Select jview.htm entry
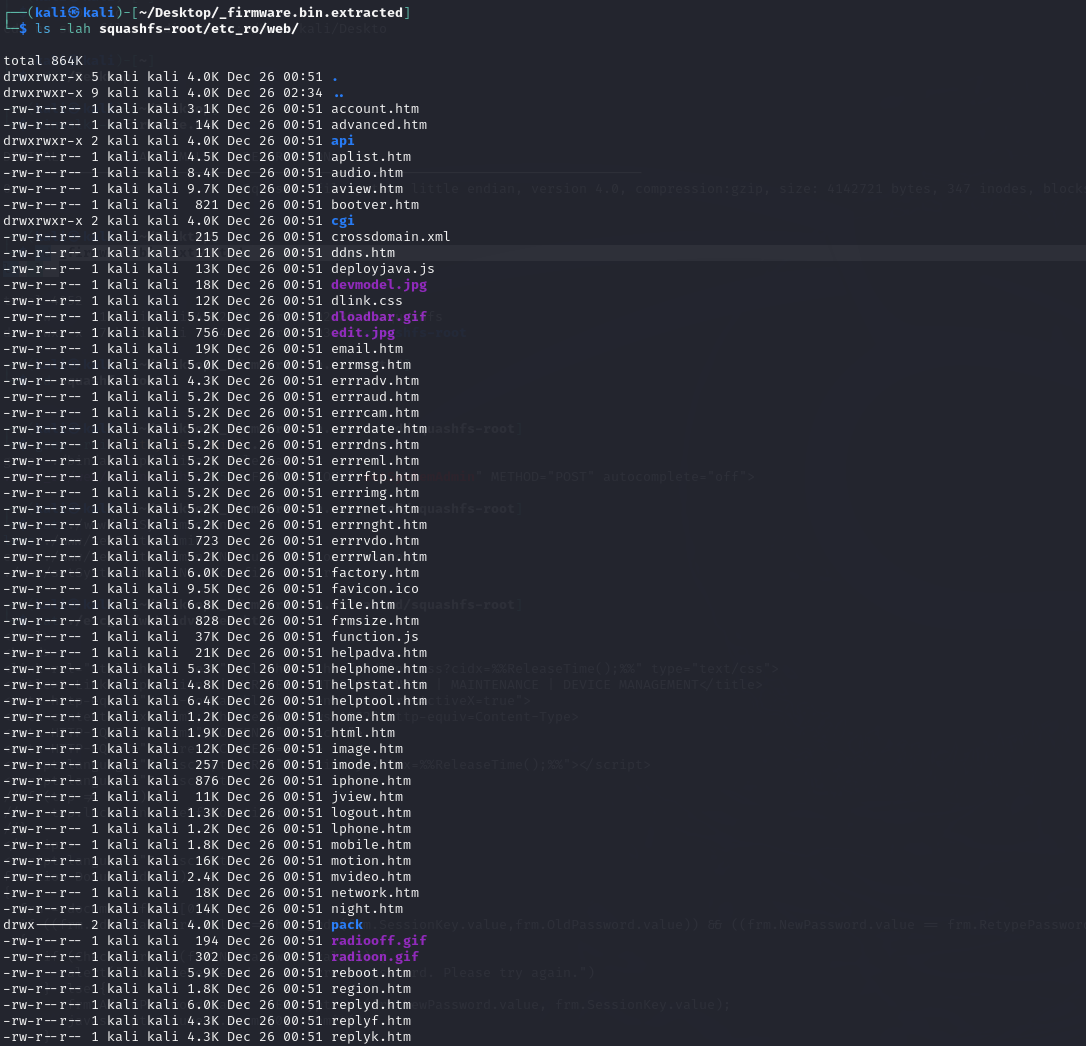Screen dimensions: 1086x1046 click(367, 797)
